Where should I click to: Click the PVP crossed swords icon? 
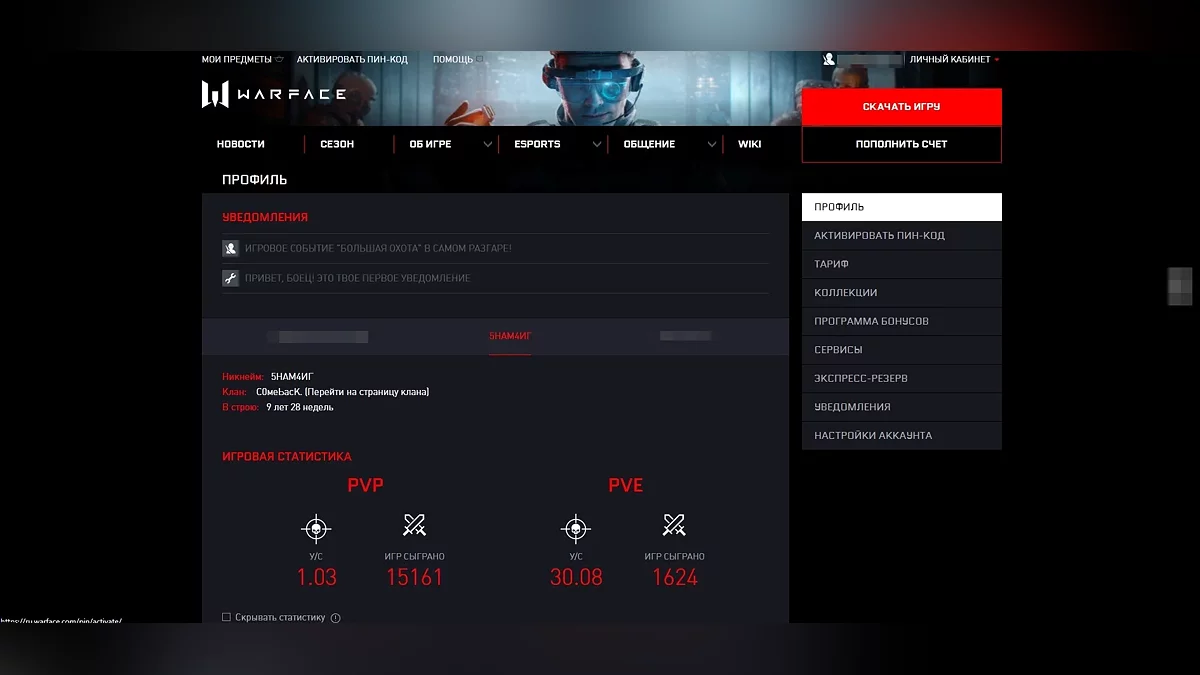(414, 525)
